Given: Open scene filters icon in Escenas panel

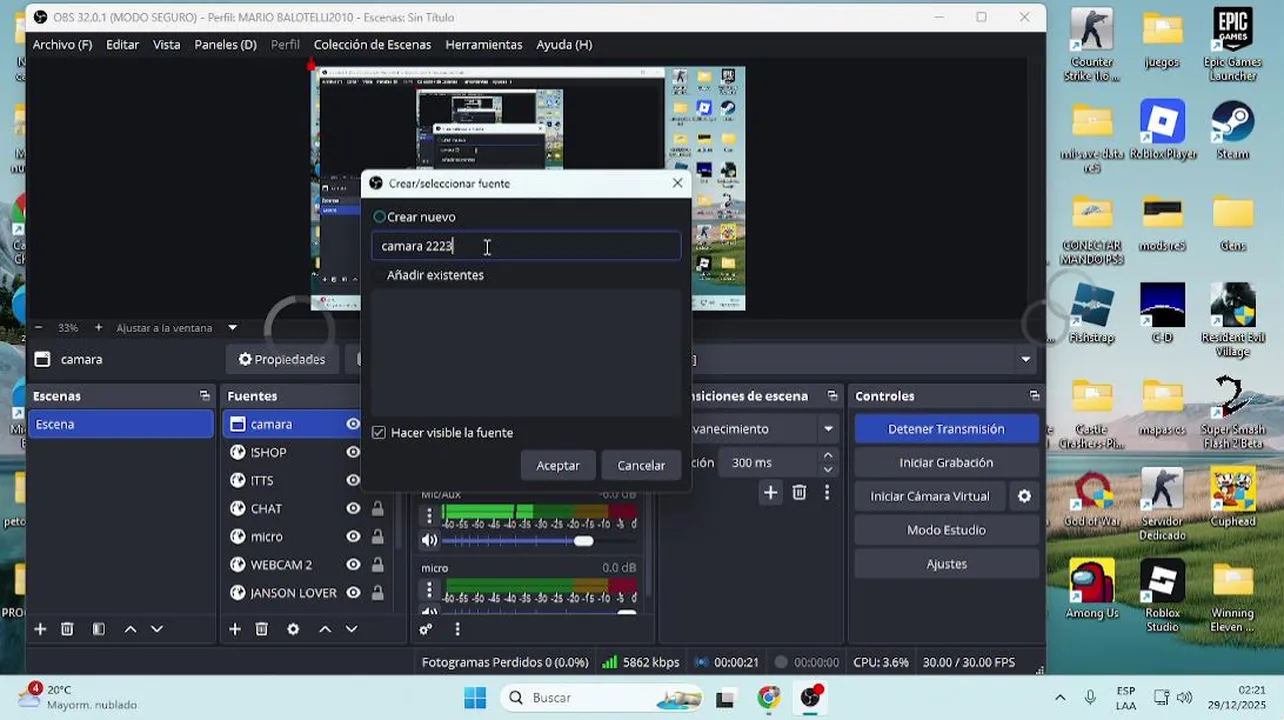Looking at the screenshot, I should click(98, 629).
